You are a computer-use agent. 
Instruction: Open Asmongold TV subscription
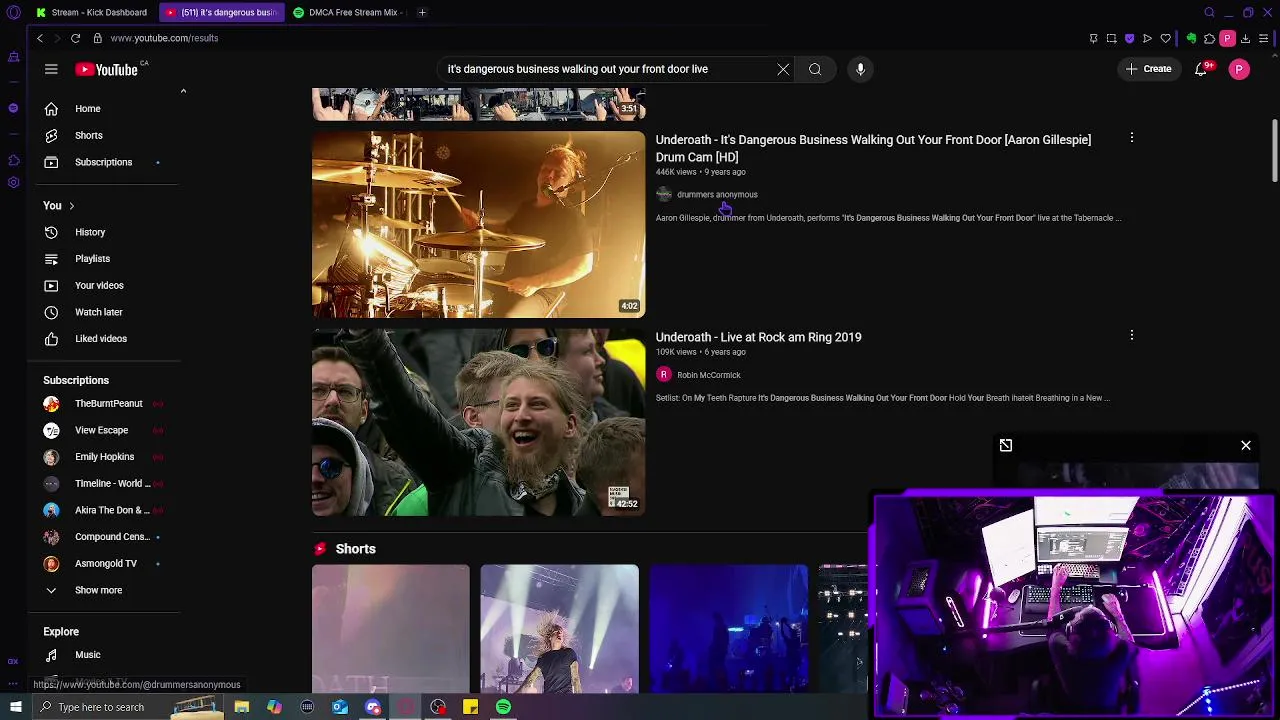tap(106, 564)
